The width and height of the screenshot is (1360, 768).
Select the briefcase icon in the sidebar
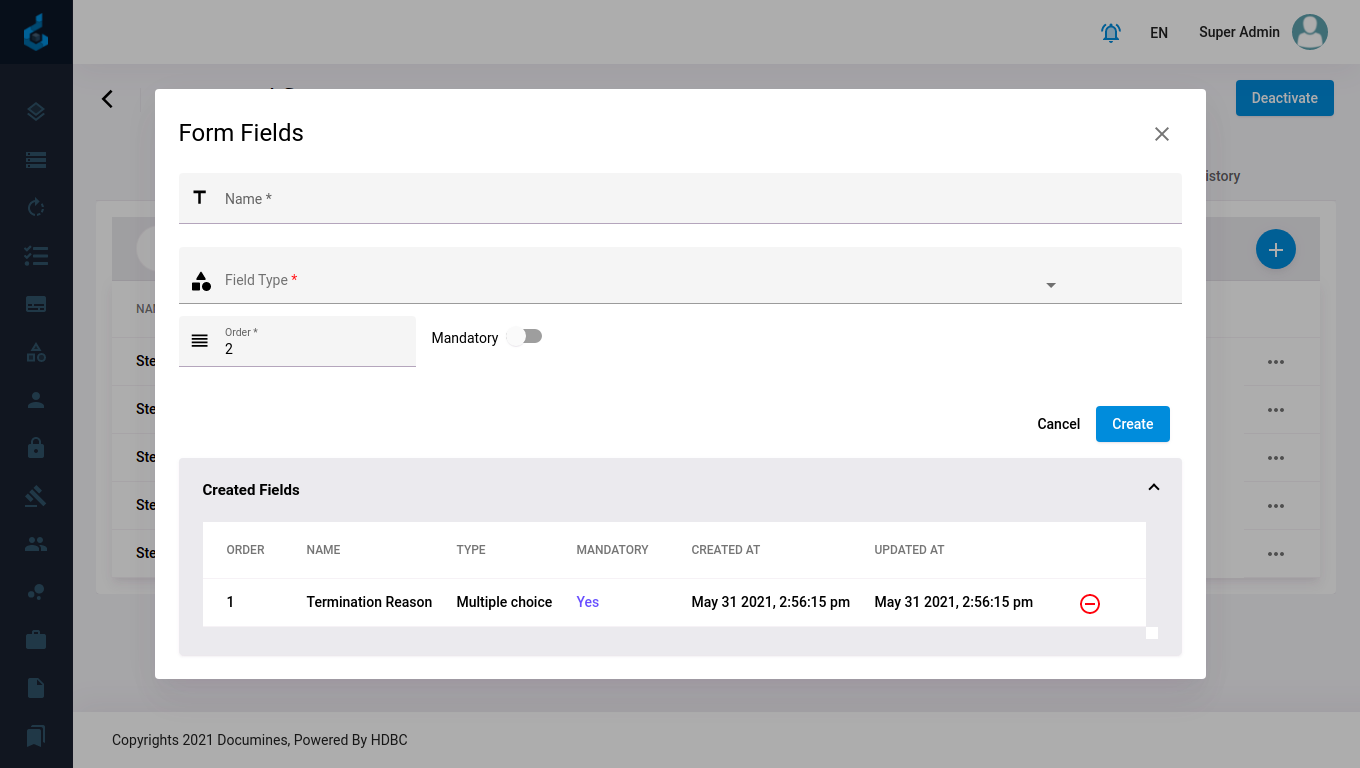tap(36, 640)
